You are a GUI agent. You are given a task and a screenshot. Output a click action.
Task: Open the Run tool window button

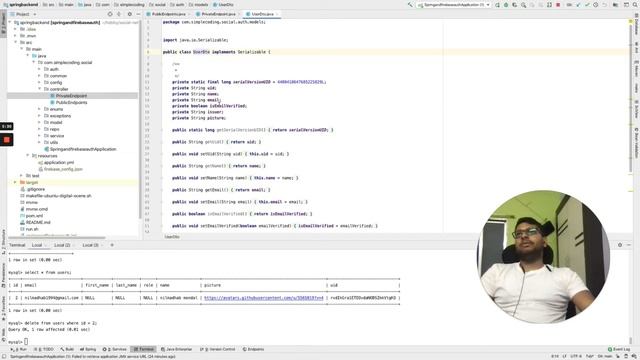[x=19, y=349]
